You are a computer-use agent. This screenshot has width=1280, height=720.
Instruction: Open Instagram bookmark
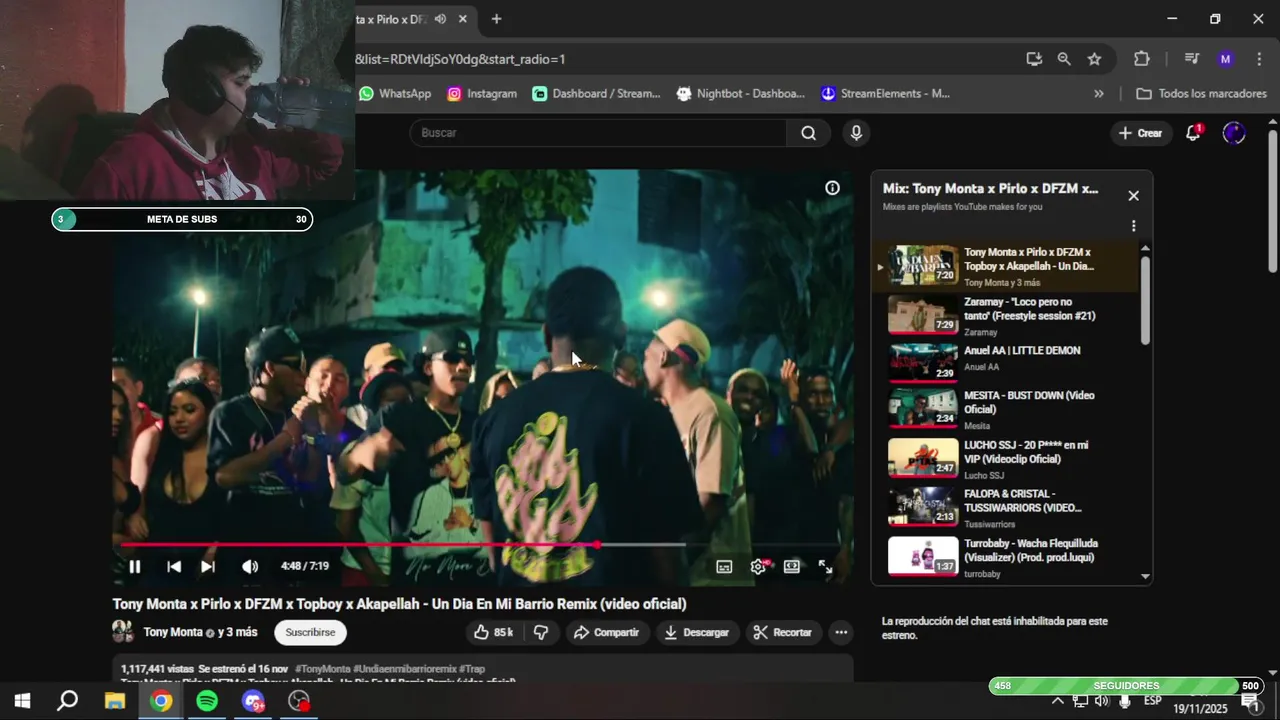pos(482,93)
